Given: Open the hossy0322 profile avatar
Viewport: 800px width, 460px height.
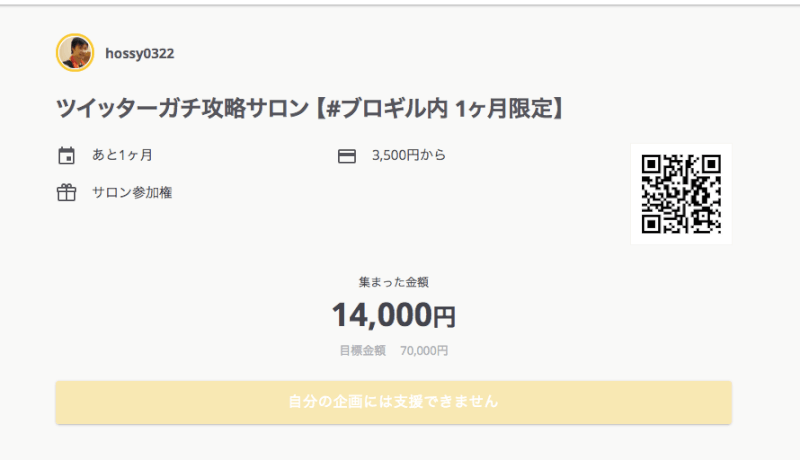Looking at the screenshot, I should (75, 53).
